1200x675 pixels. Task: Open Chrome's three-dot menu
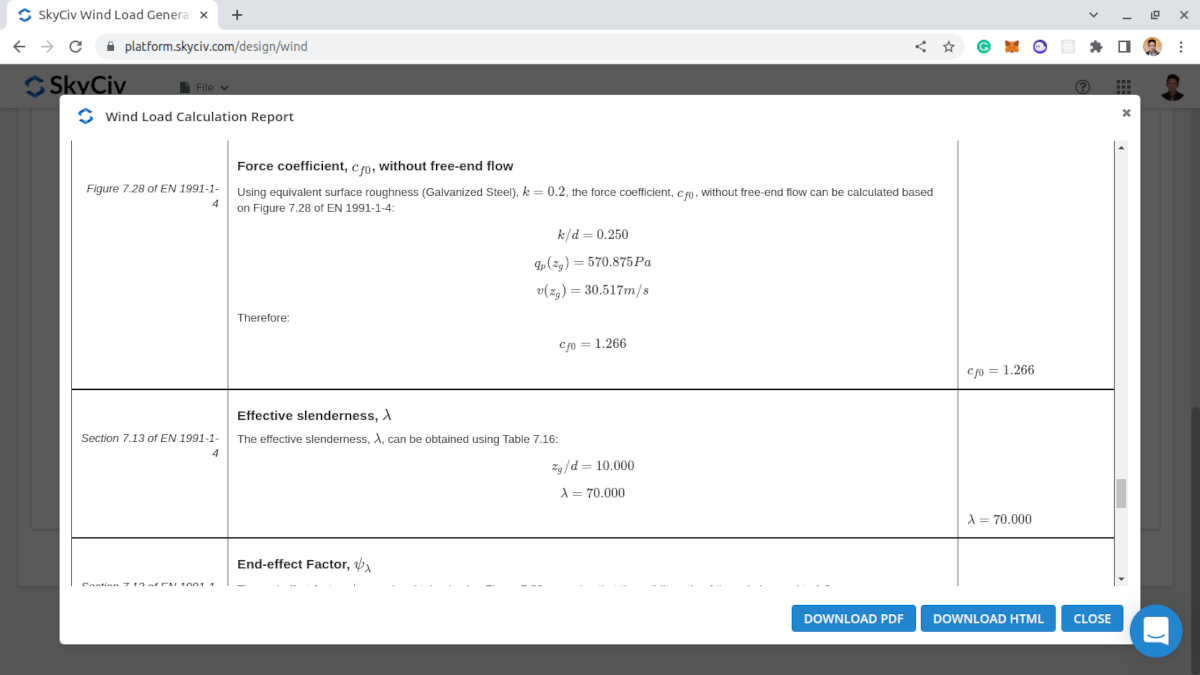[x=1180, y=46]
